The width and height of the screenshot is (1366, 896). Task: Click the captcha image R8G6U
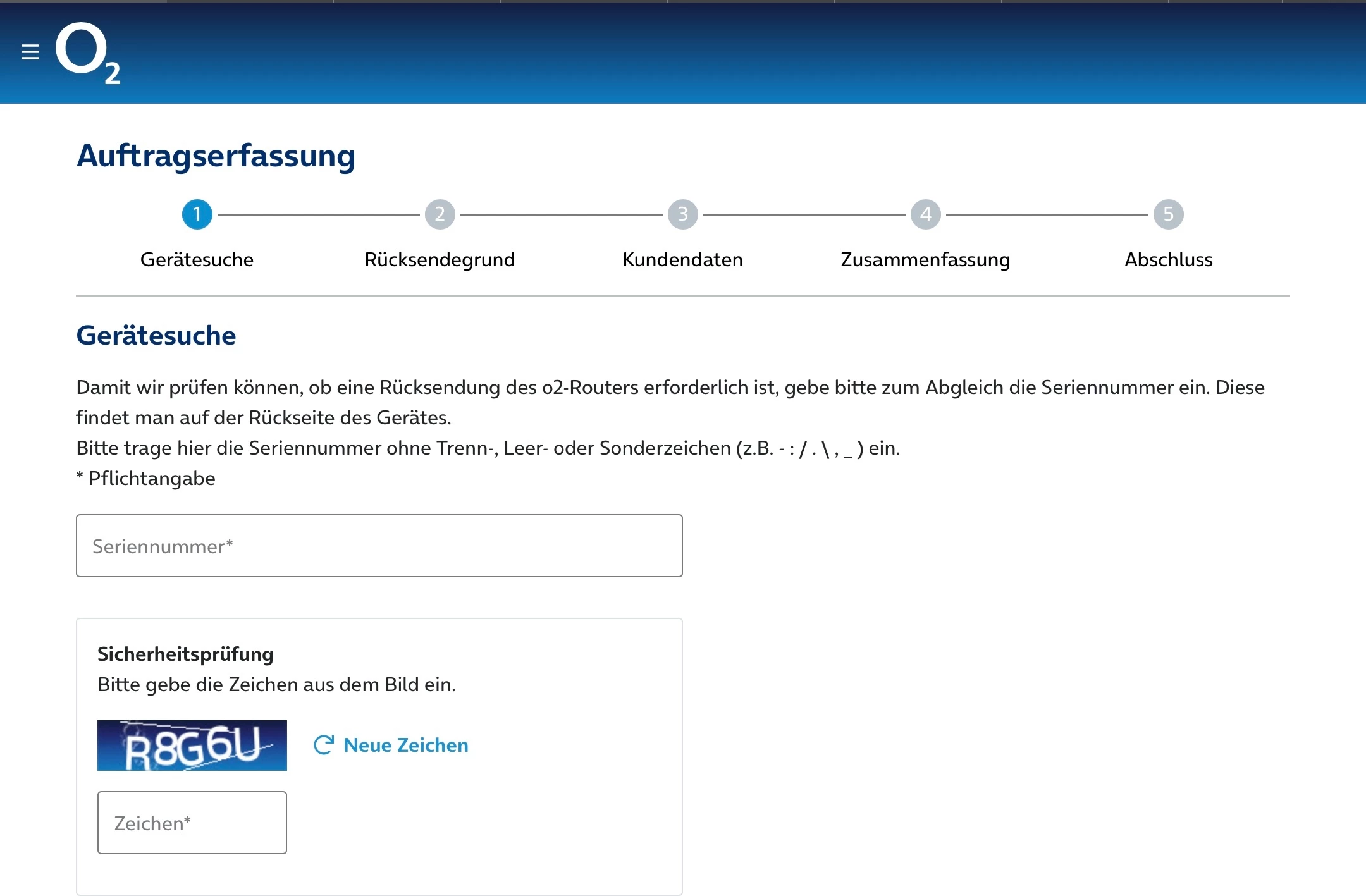tap(192, 746)
